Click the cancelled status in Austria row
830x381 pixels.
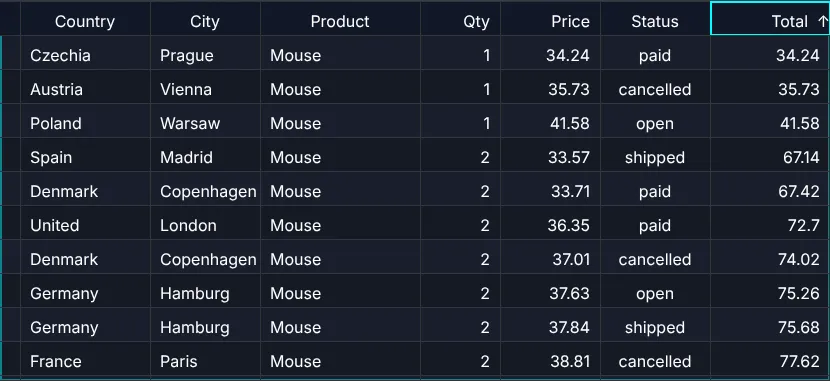(655, 87)
